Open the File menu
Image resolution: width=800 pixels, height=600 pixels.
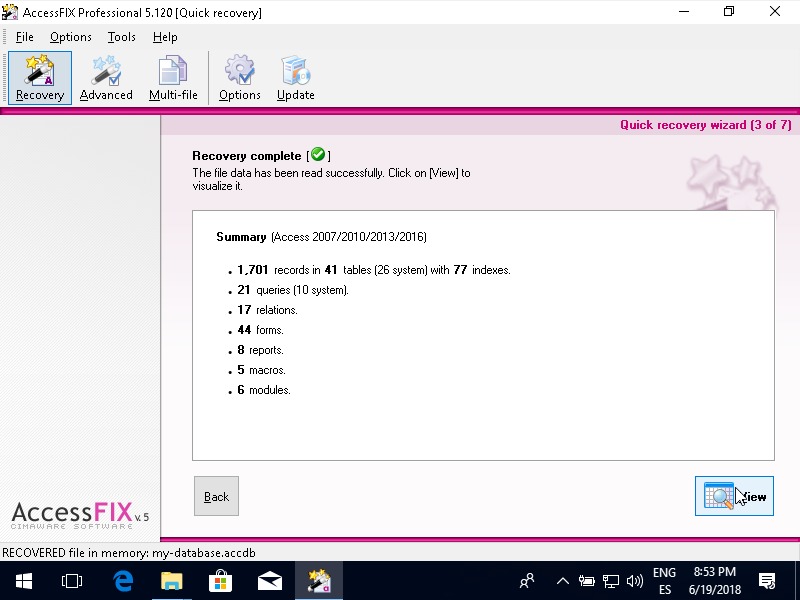coord(25,37)
